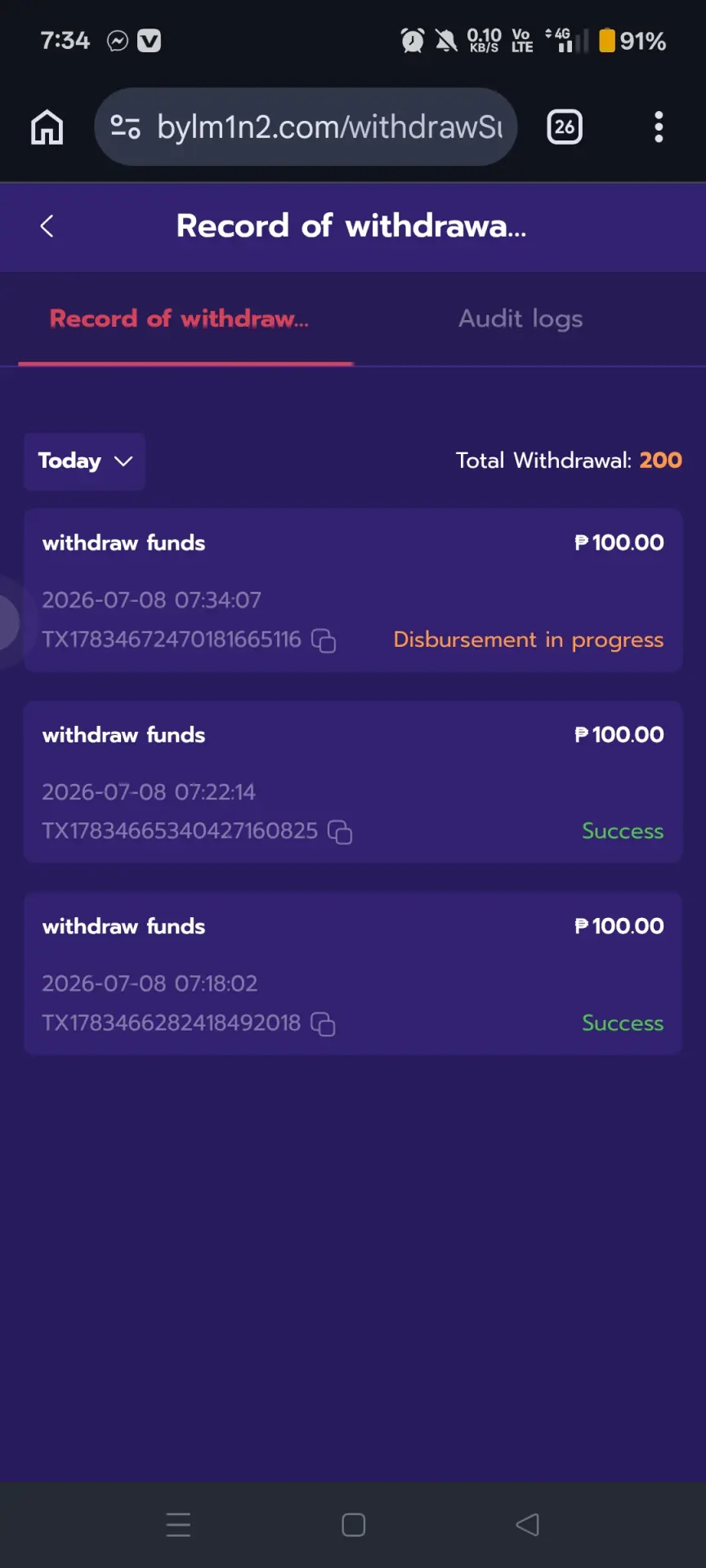
Task: Select the Record of withdraw tab
Action: [180, 318]
